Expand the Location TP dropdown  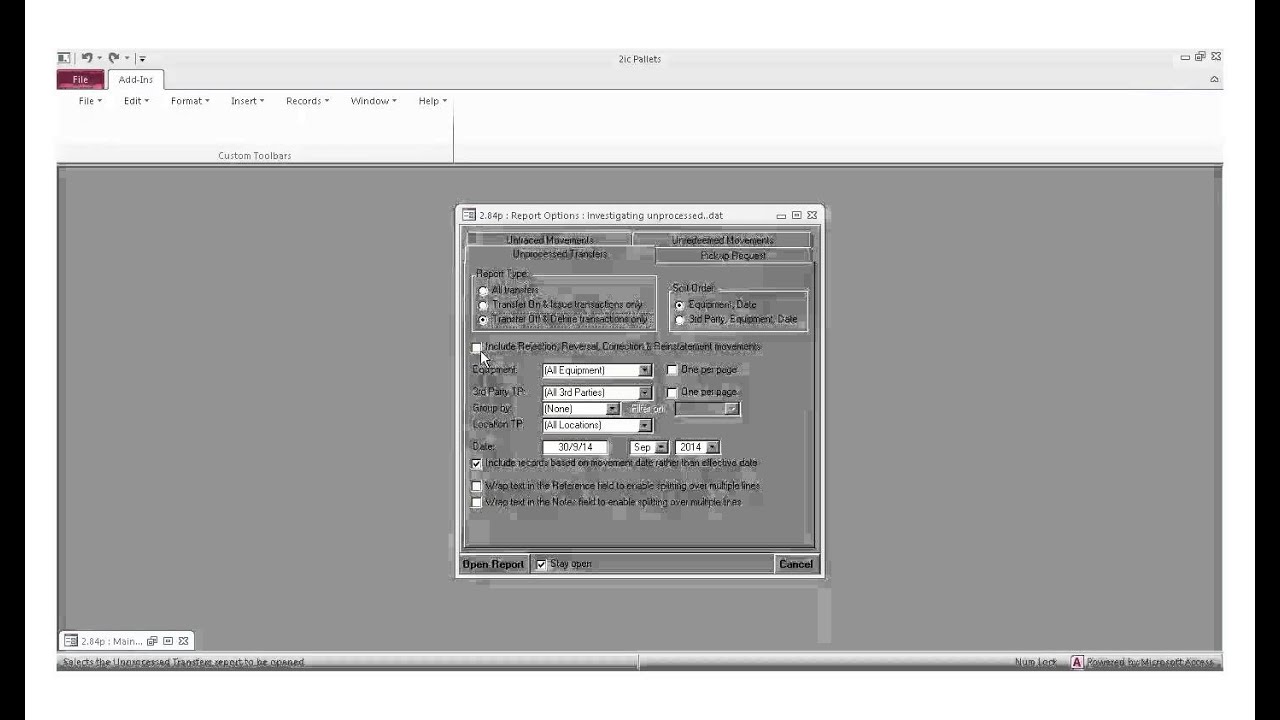tap(645, 425)
